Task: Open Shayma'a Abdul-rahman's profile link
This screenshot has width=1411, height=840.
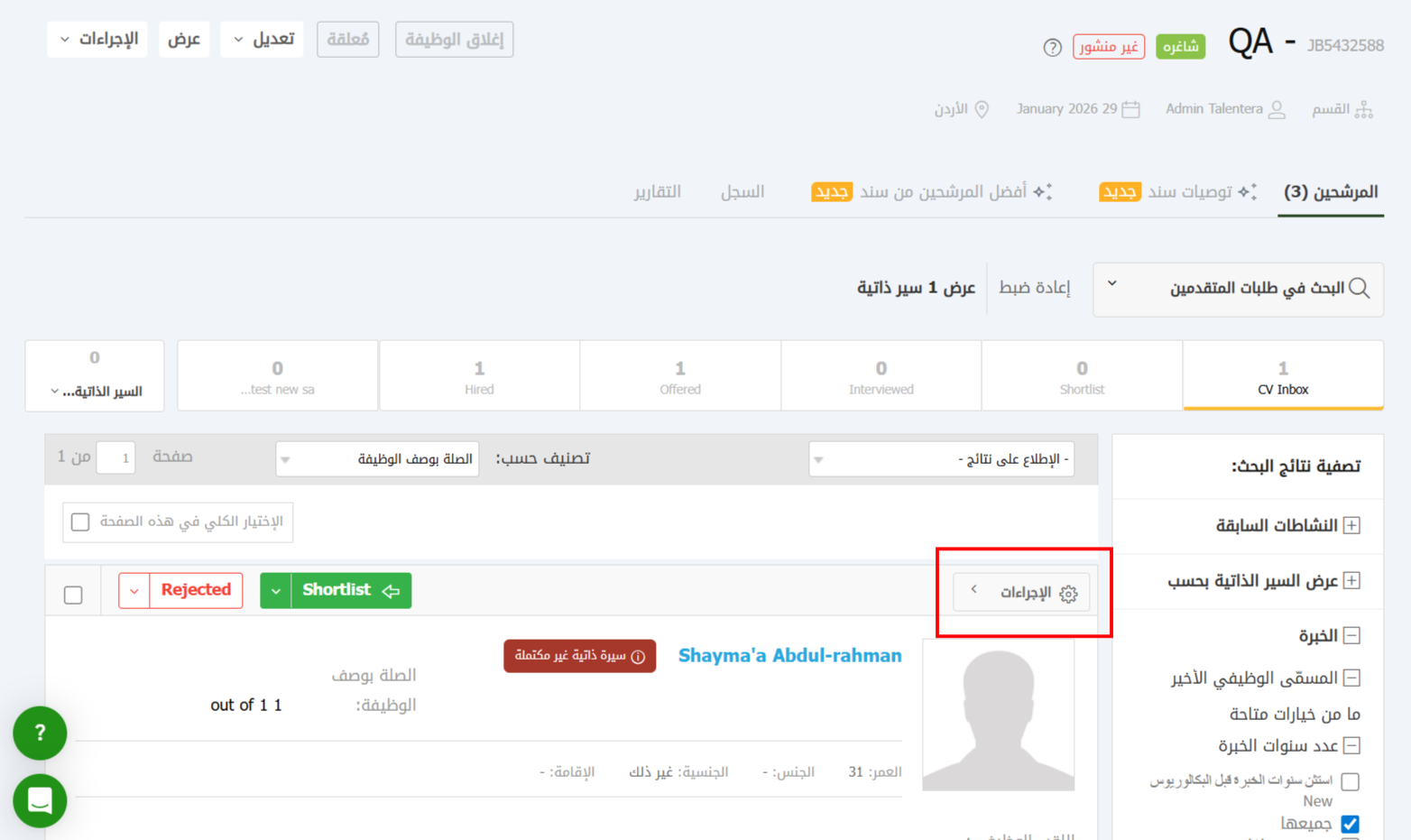Action: 789,656
